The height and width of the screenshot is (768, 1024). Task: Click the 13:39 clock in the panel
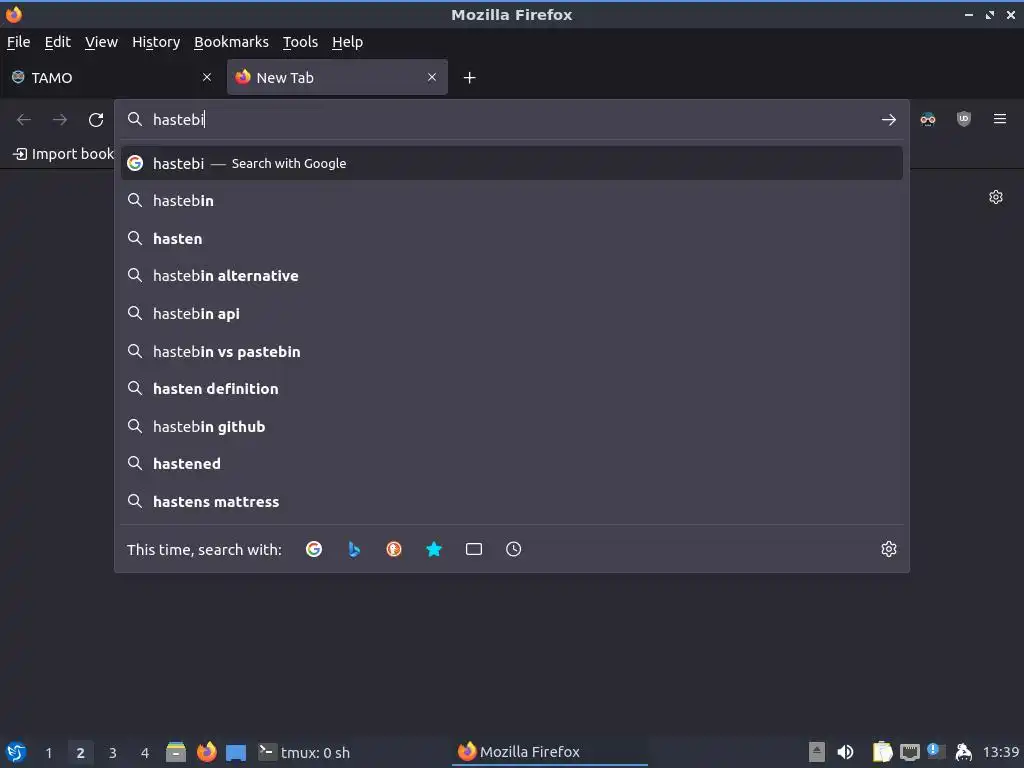coord(1000,752)
